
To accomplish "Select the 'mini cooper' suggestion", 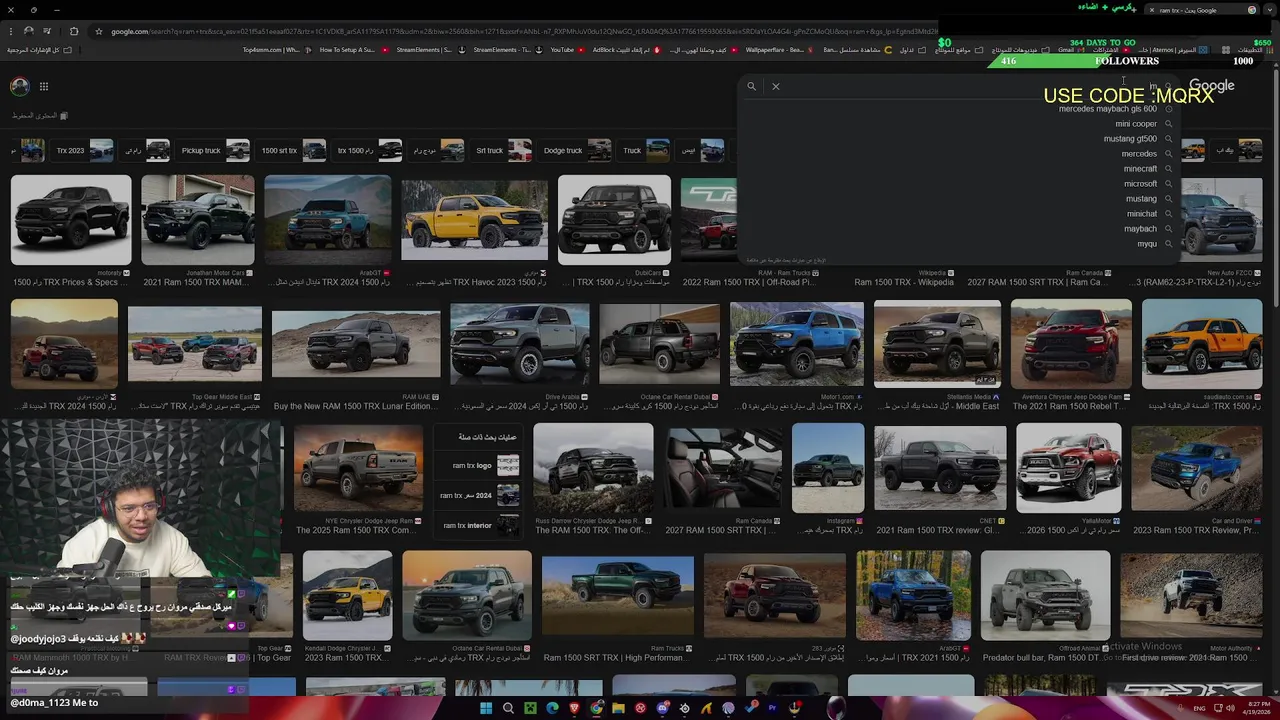I will coord(1136,124).
